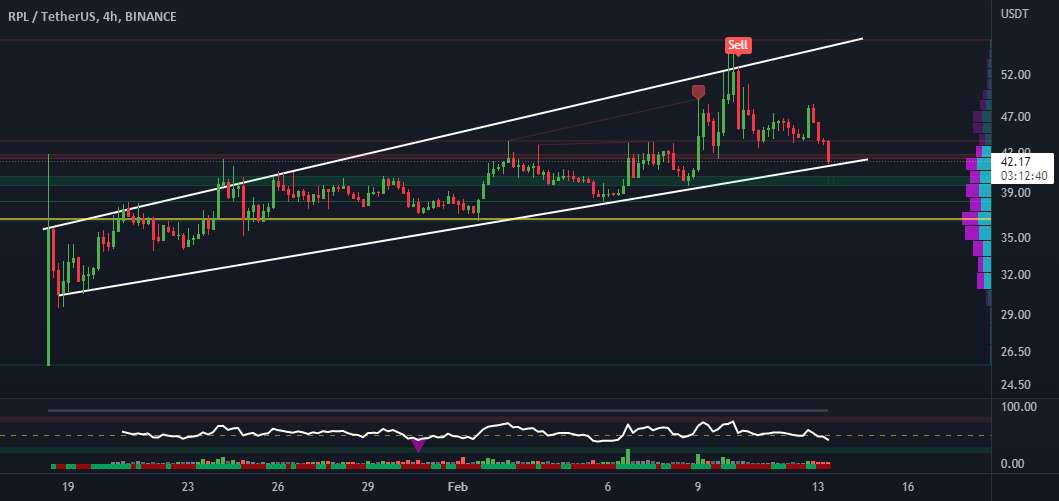Click the white oscillator line in lower pane
This screenshot has width=1059, height=501.
tap(473, 432)
